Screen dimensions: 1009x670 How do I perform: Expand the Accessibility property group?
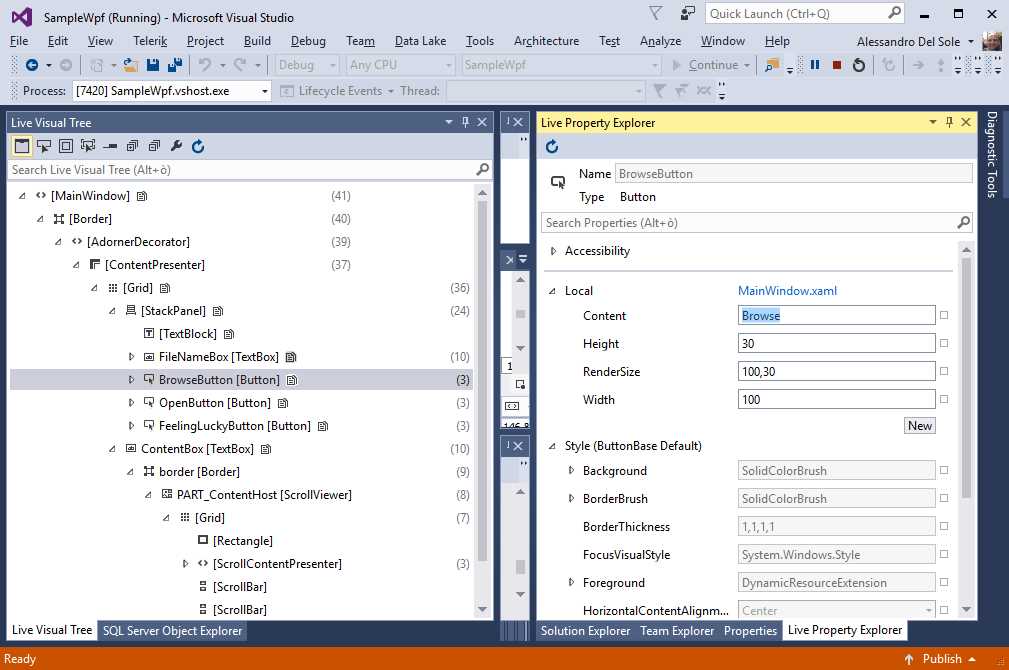pyautogui.click(x=553, y=251)
